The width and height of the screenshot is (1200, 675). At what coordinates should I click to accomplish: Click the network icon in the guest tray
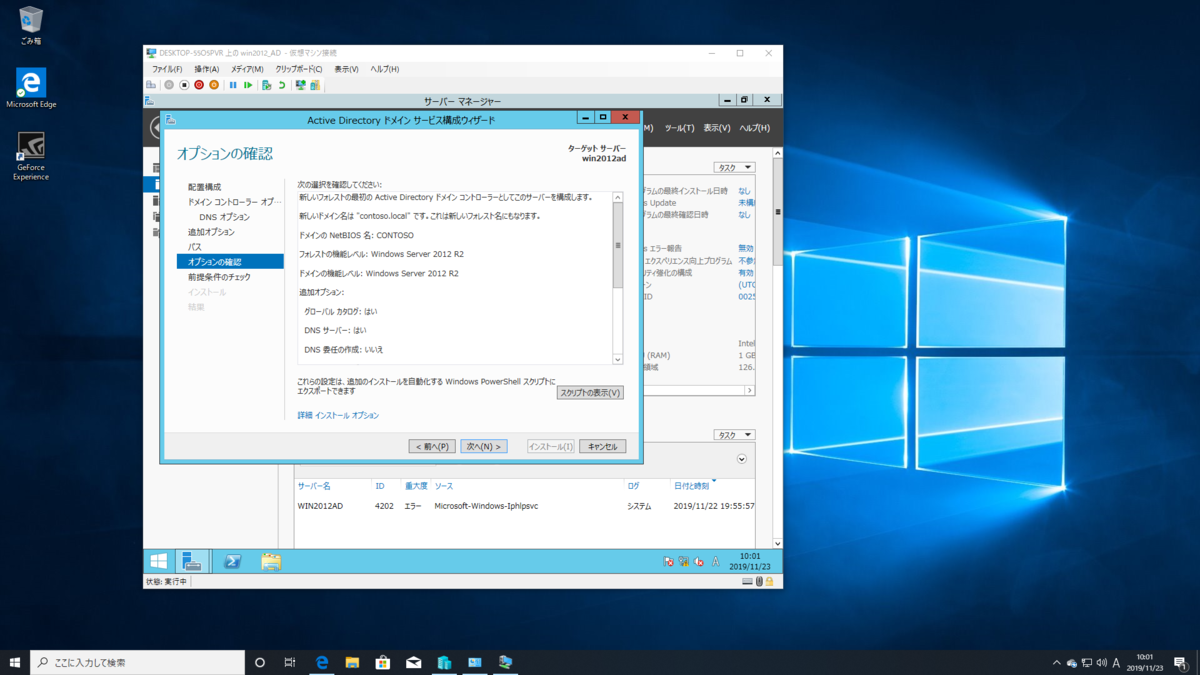click(683, 562)
